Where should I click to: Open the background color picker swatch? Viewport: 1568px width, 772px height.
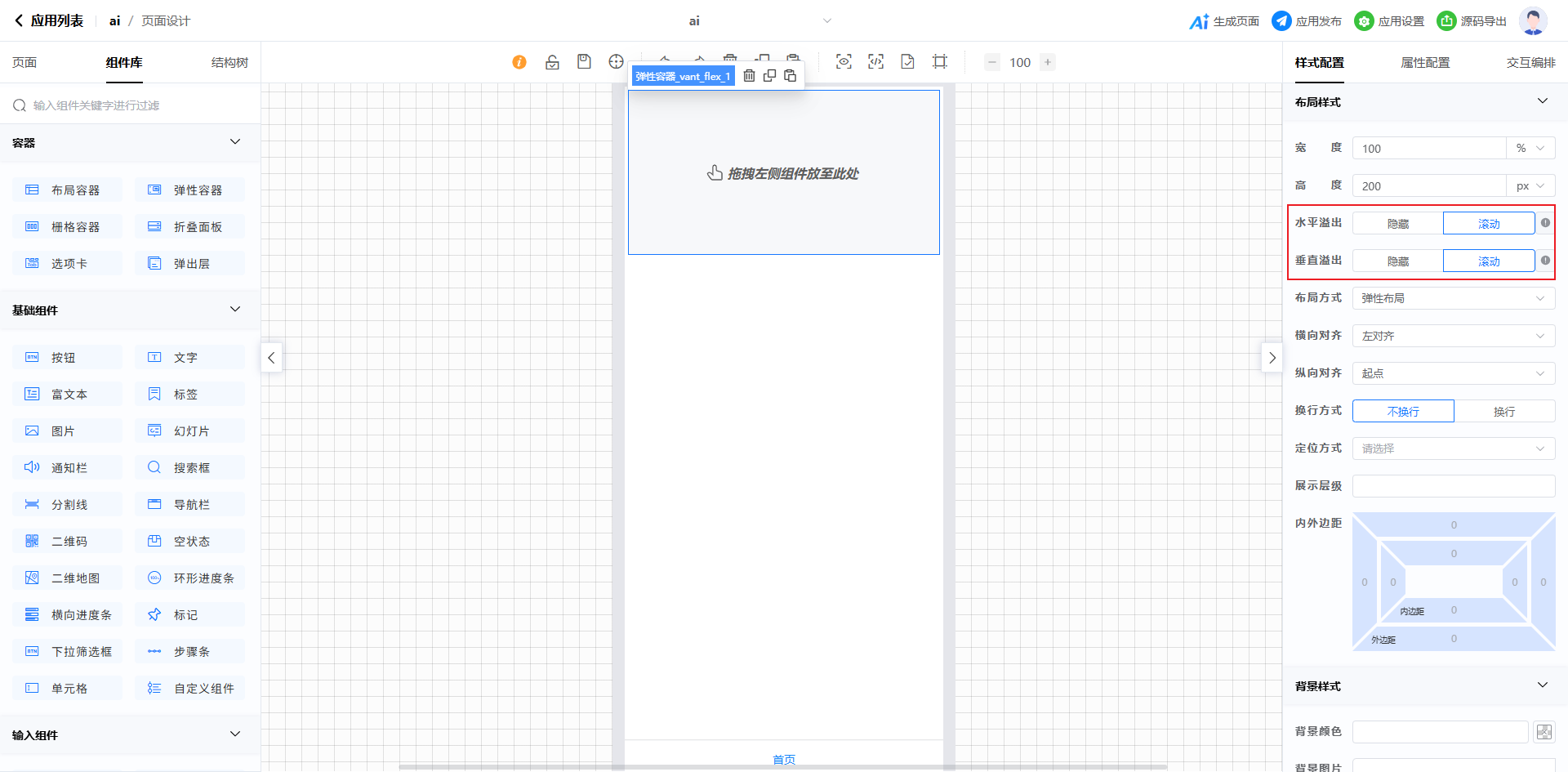pos(1543,732)
